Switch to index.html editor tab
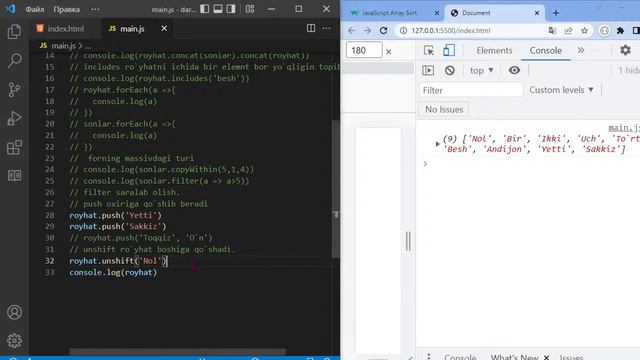The image size is (640, 360). (60, 29)
